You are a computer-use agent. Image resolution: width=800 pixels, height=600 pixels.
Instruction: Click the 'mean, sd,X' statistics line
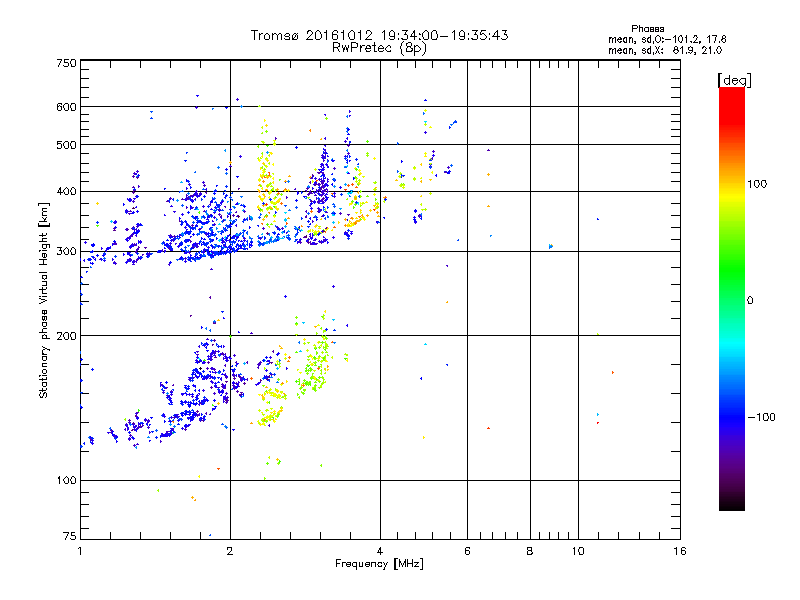tap(665, 50)
